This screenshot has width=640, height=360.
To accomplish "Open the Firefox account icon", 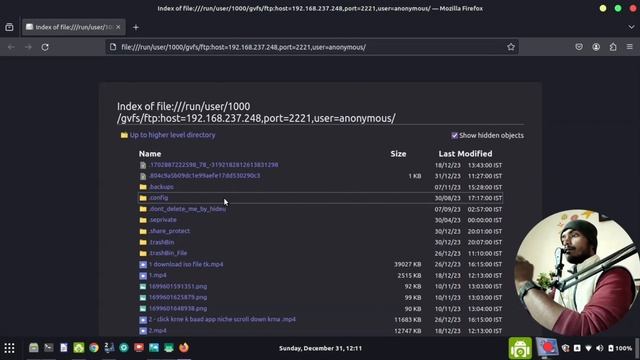I will (x=596, y=47).
